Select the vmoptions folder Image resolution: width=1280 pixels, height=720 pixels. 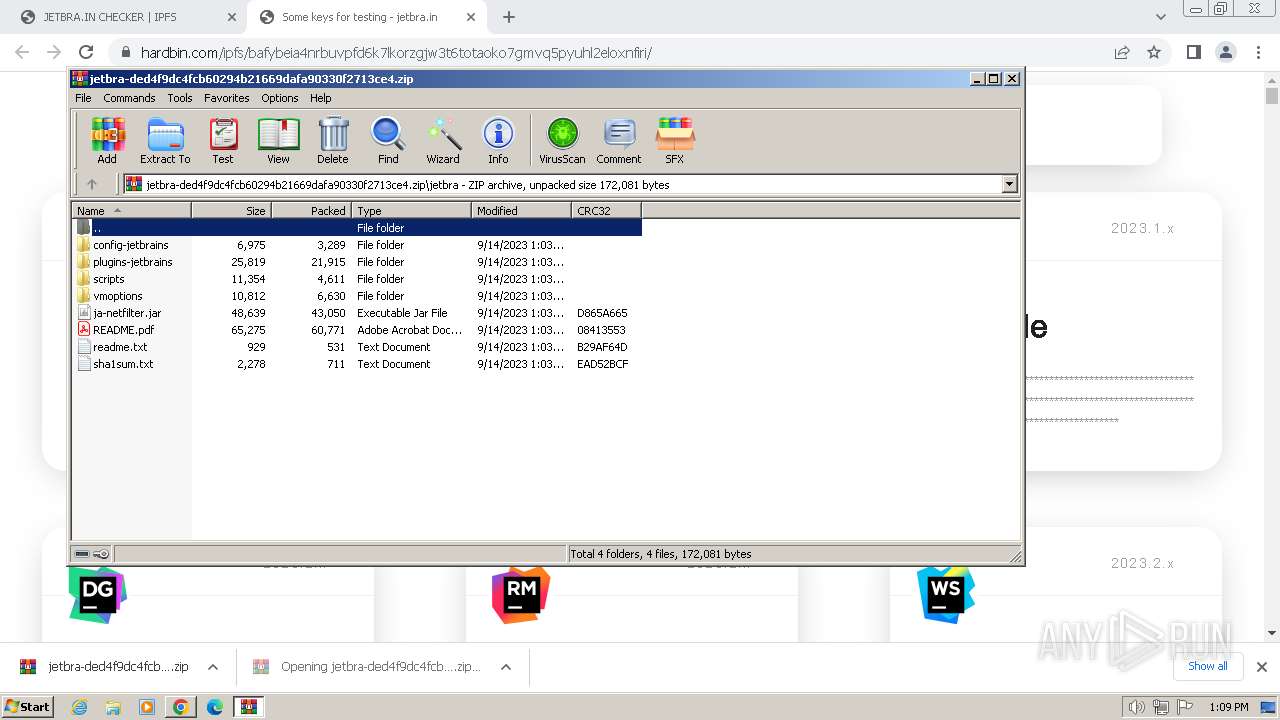[x=118, y=296]
